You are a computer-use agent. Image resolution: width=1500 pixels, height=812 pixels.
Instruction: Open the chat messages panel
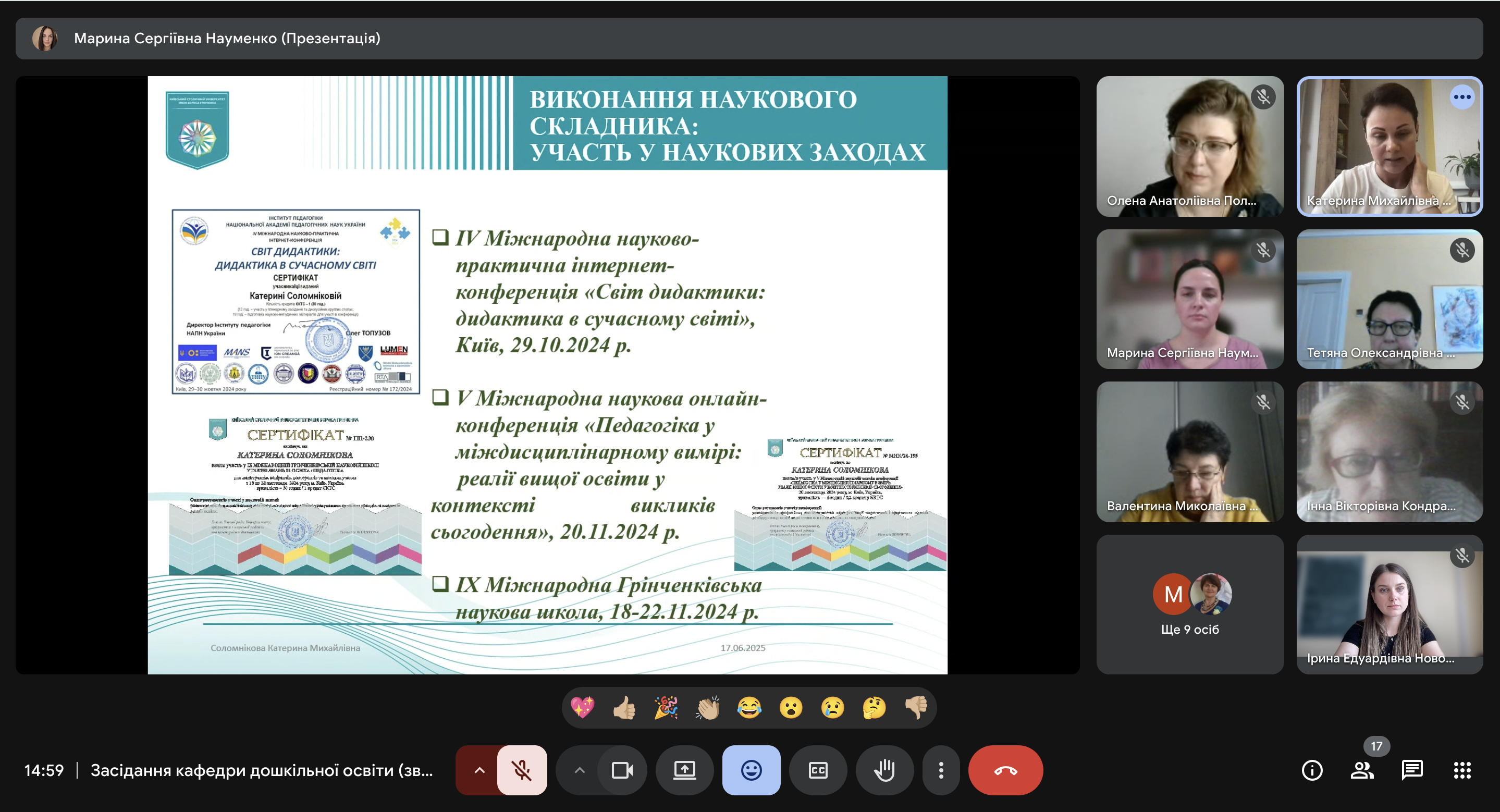(1411, 770)
